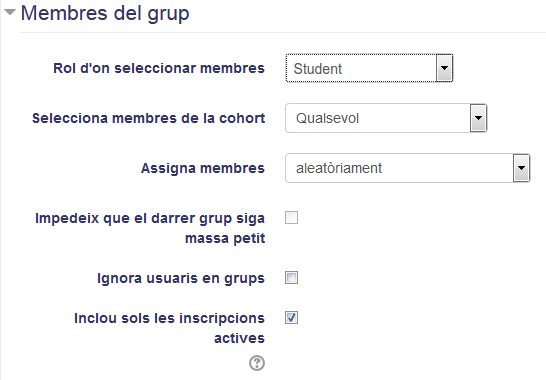Click the Rol d'on seleccionar membres label
This screenshot has width=546, height=380.
[x=159, y=68]
